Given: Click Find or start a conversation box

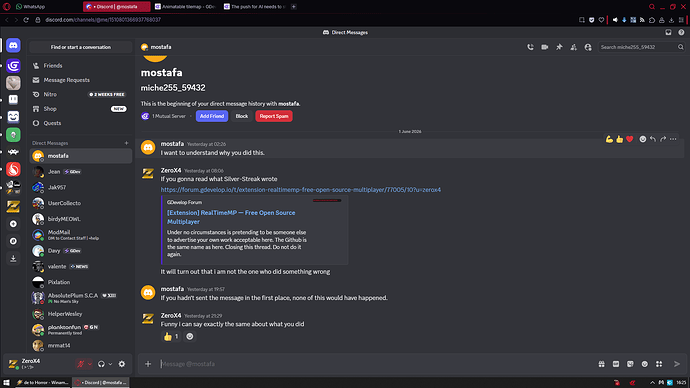Looking at the screenshot, I should pos(81,47).
